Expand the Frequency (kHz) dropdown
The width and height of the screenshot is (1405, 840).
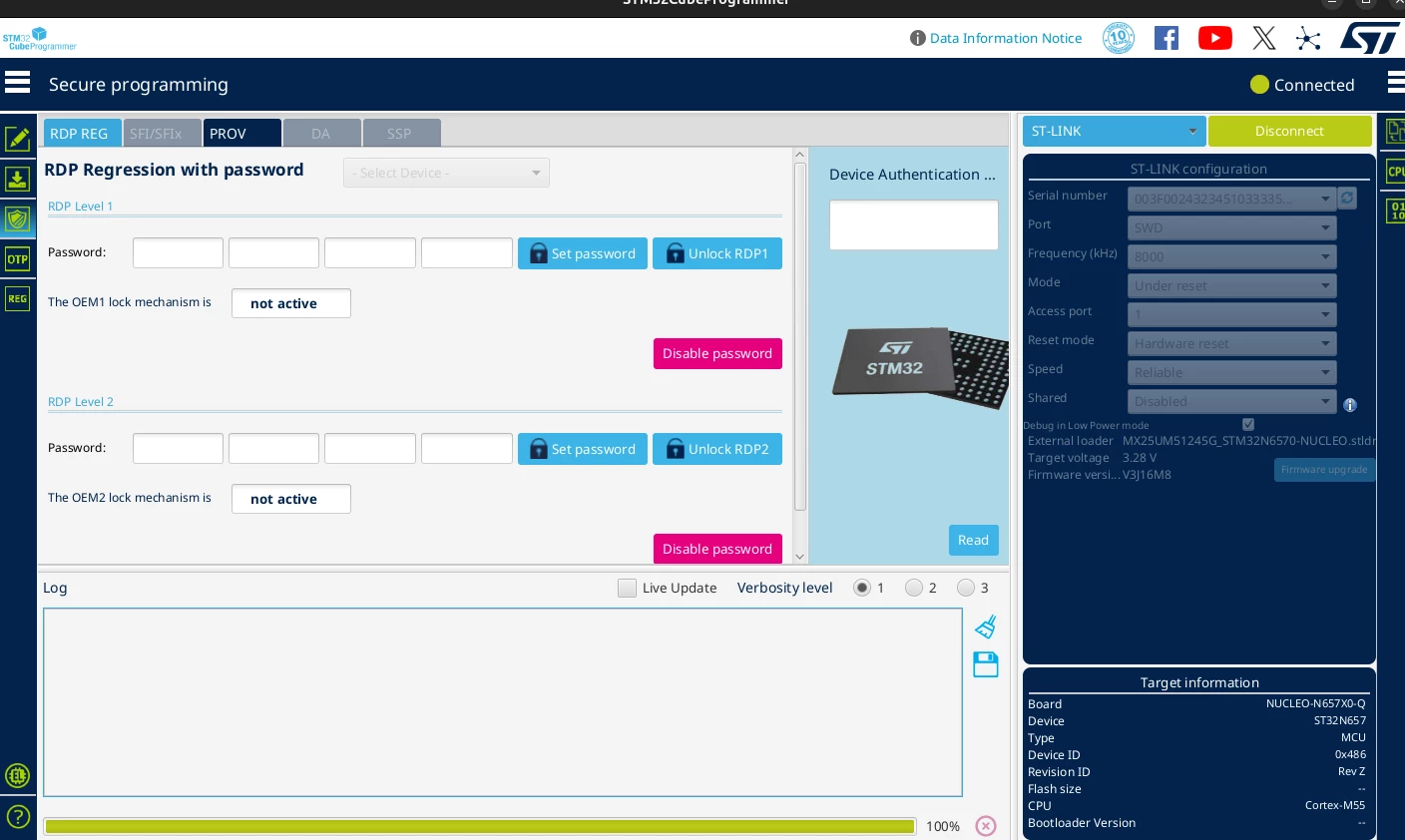point(1231,256)
